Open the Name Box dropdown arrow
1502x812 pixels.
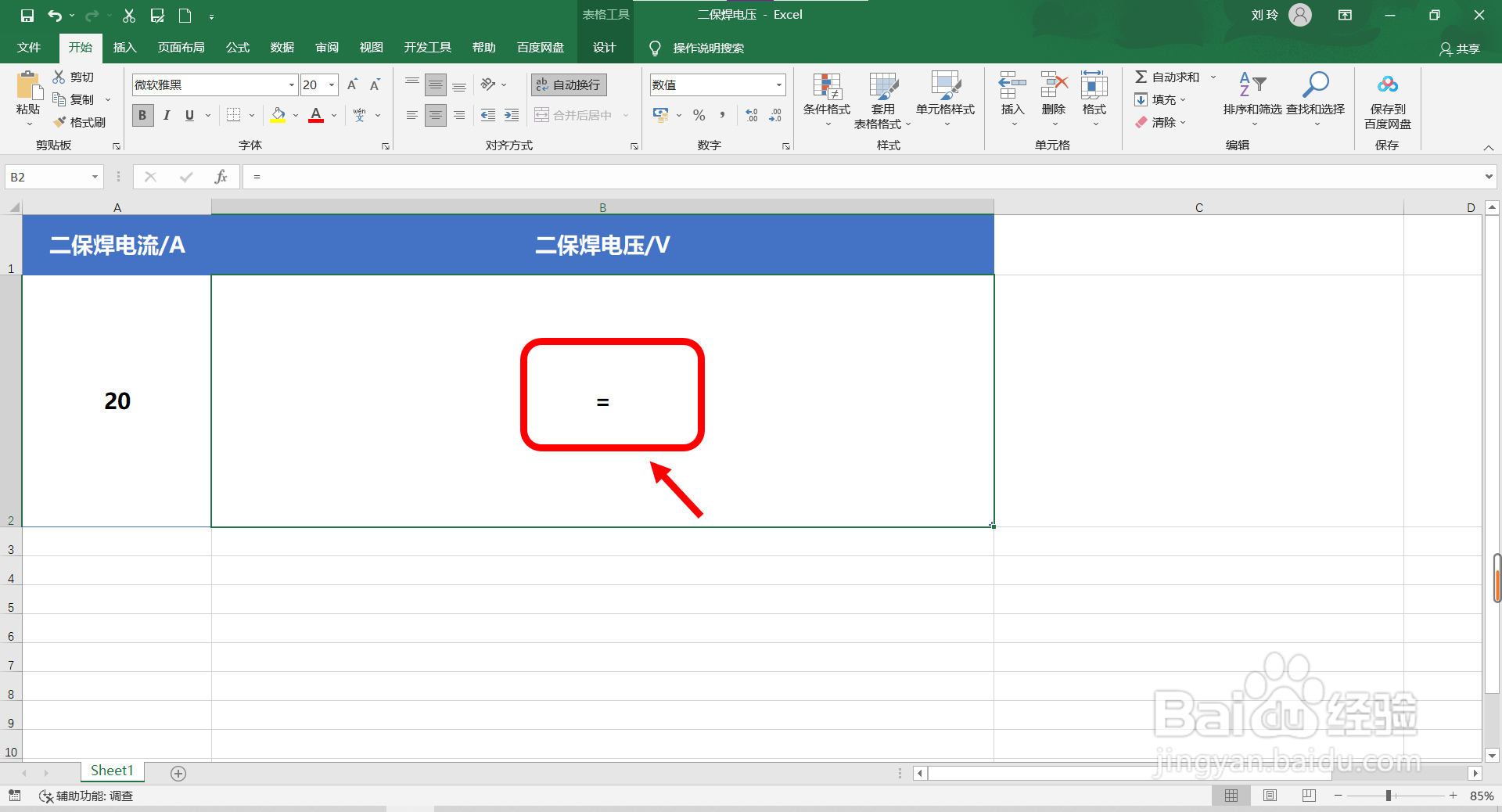coord(95,177)
